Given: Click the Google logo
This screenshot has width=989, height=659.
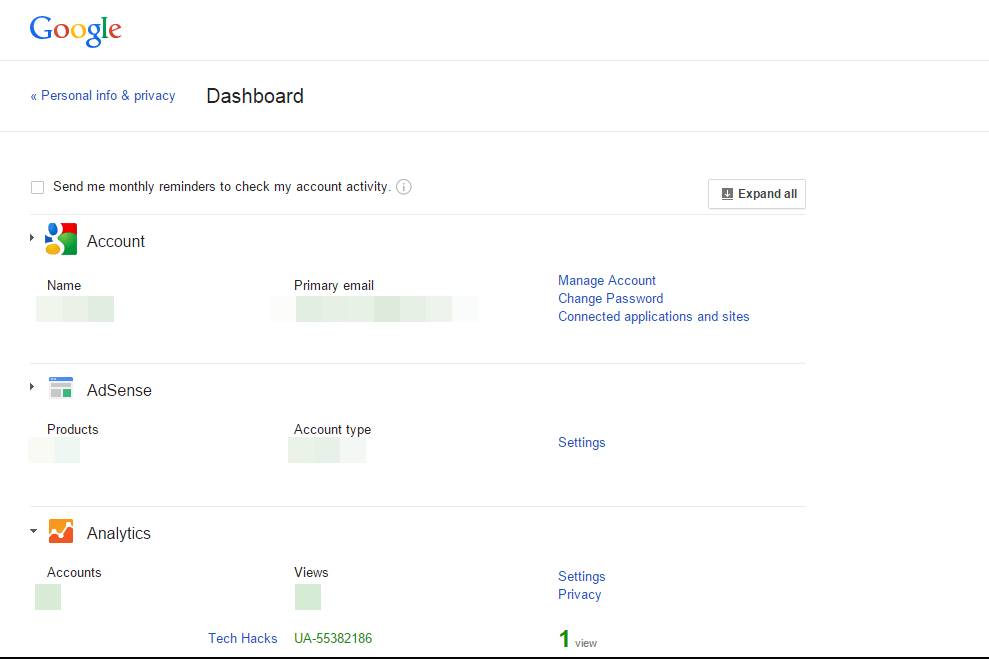Looking at the screenshot, I should (x=75, y=30).
